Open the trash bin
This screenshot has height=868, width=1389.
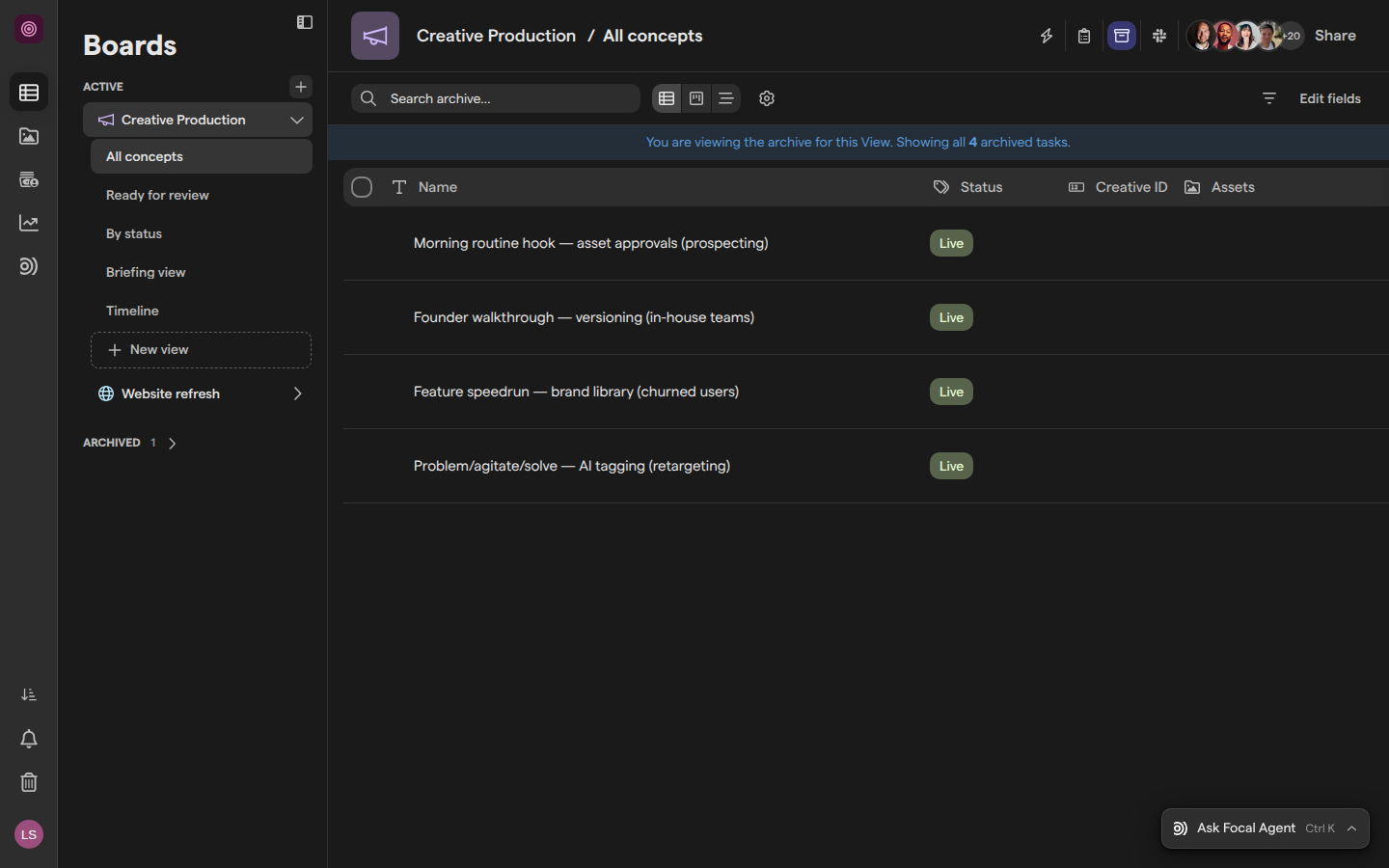click(x=29, y=782)
